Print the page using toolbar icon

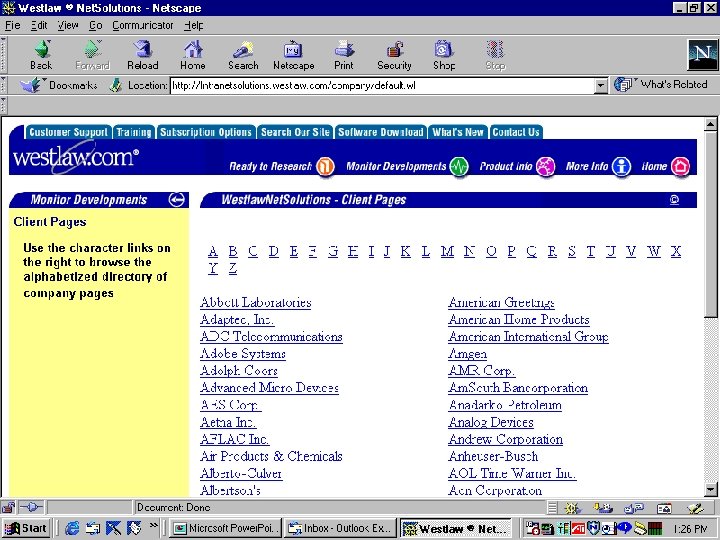coord(344,55)
